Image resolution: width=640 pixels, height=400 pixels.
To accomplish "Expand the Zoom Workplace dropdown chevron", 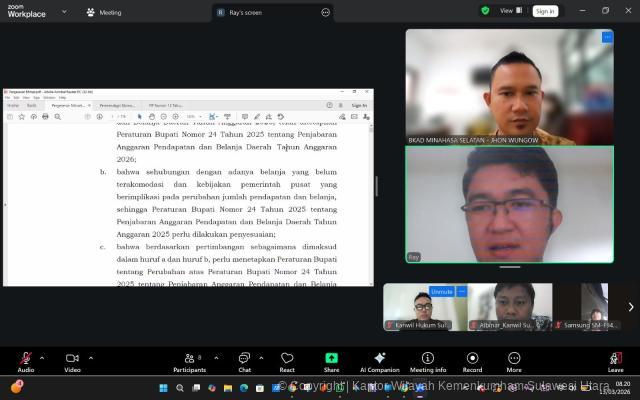I will coord(64,12).
